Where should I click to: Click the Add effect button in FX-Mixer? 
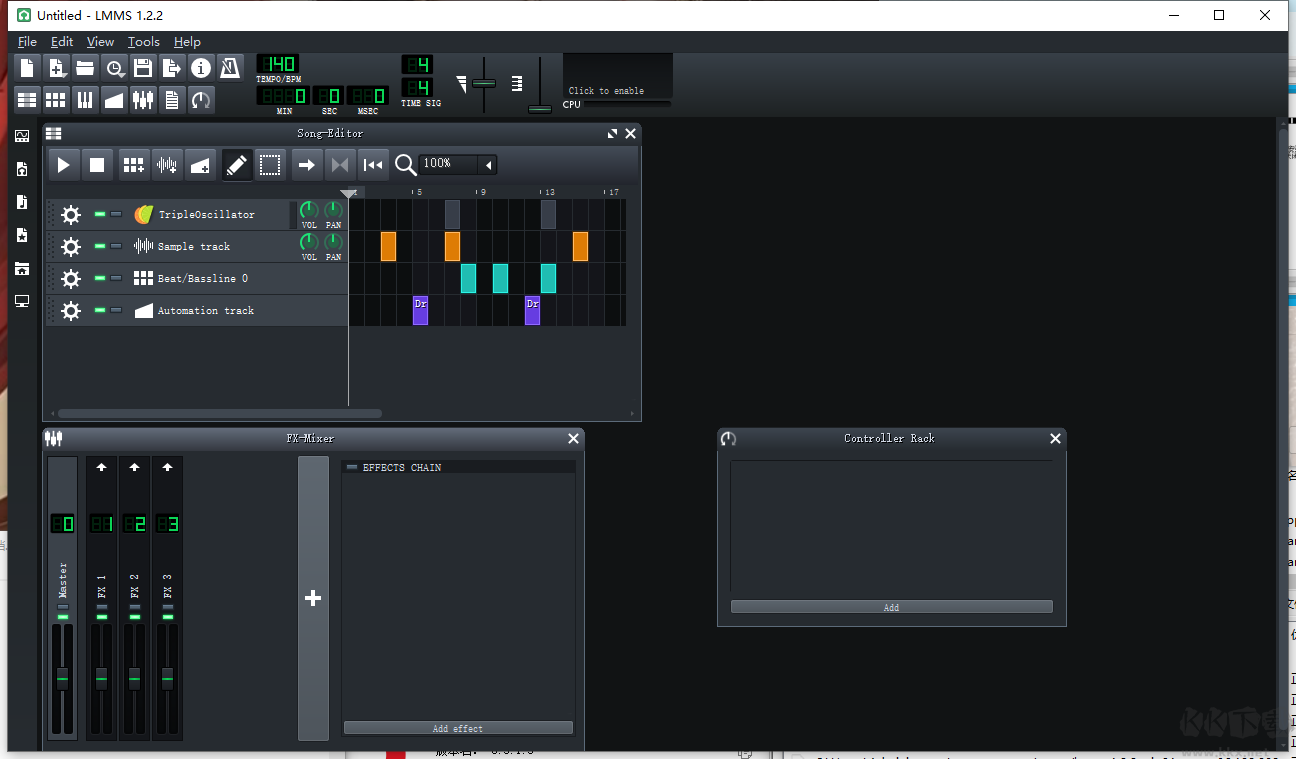click(x=458, y=727)
